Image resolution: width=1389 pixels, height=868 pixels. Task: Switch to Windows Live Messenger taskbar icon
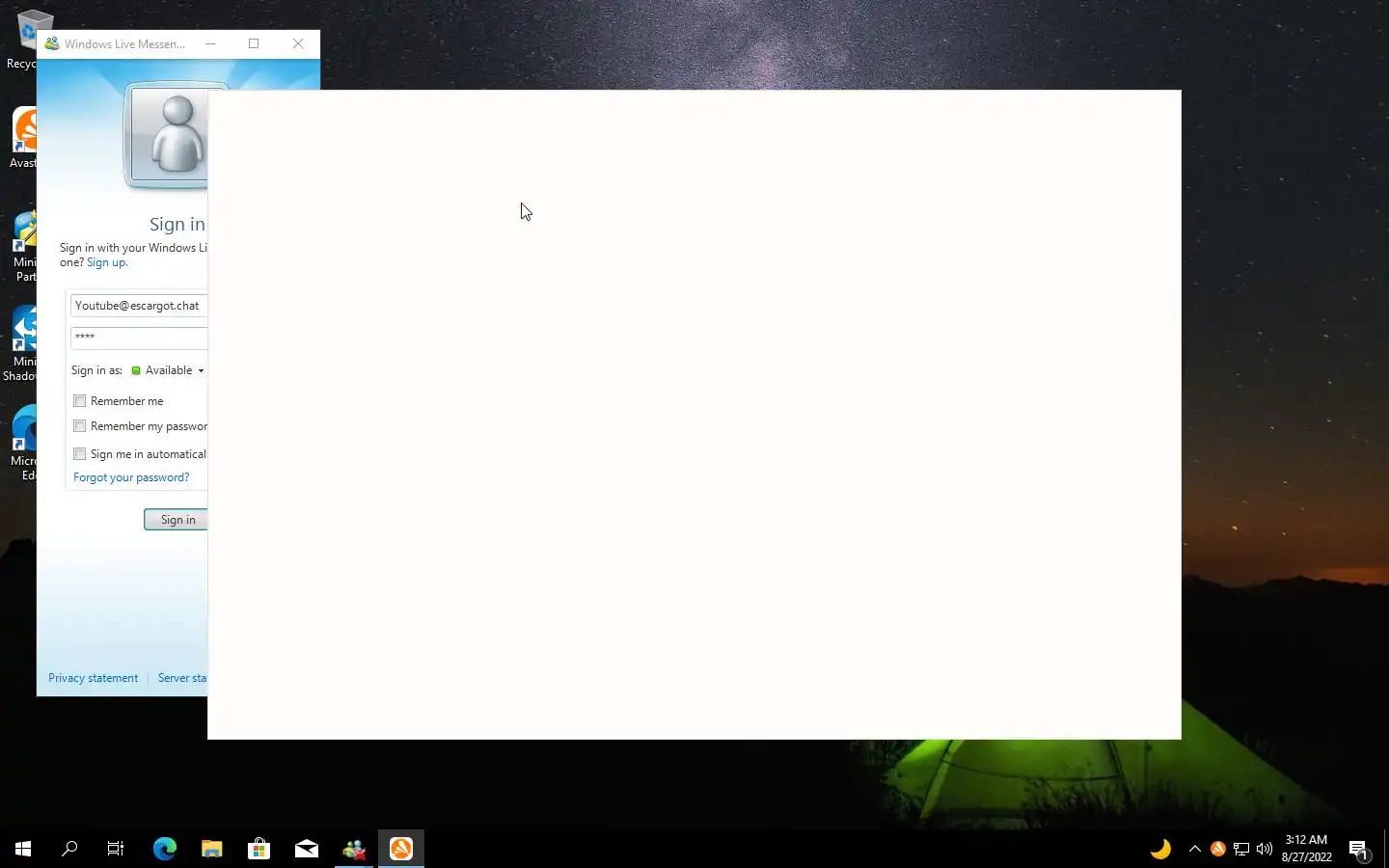pyautogui.click(x=354, y=849)
